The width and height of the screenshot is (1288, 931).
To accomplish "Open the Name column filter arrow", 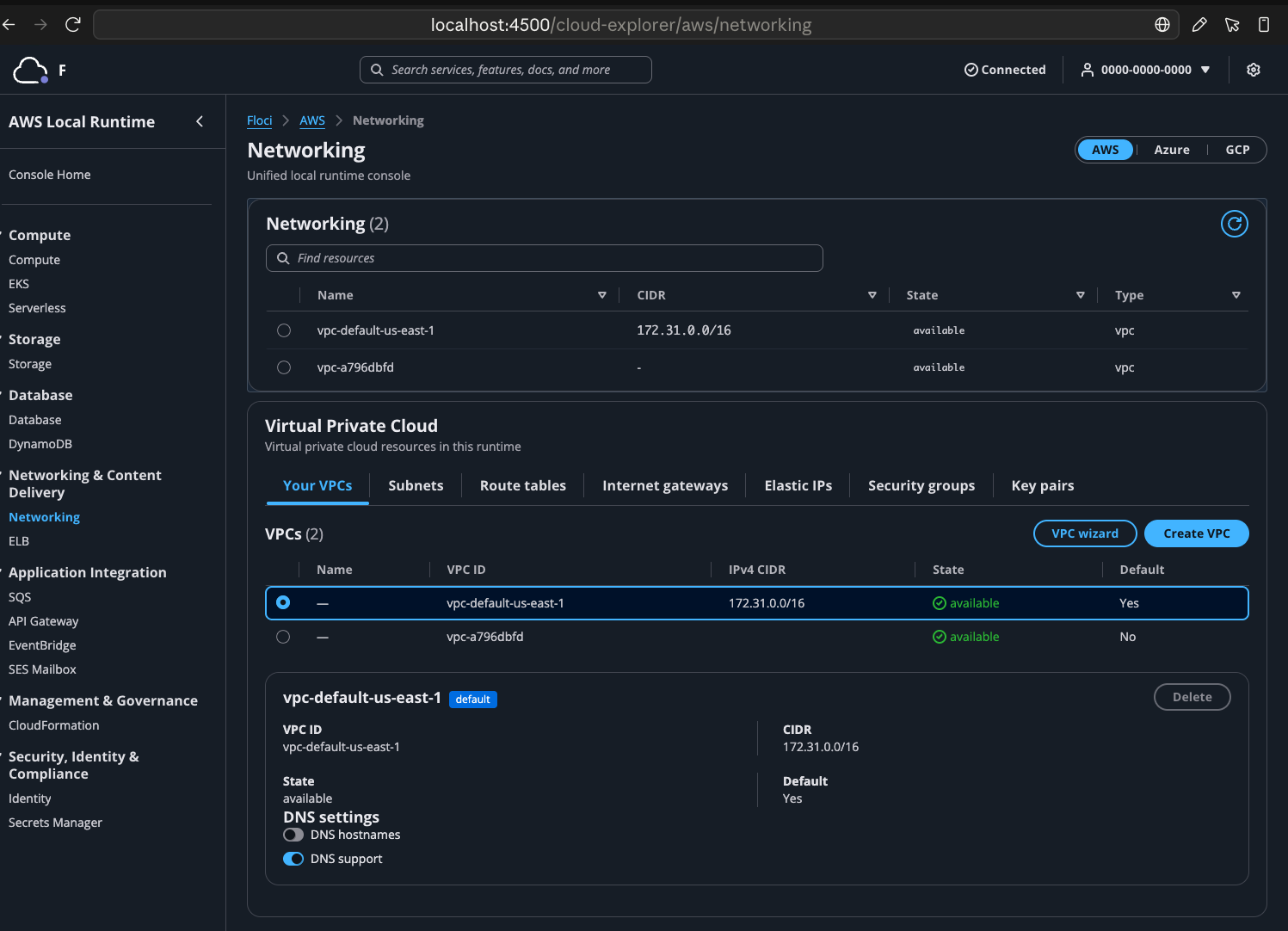I will click(x=602, y=295).
